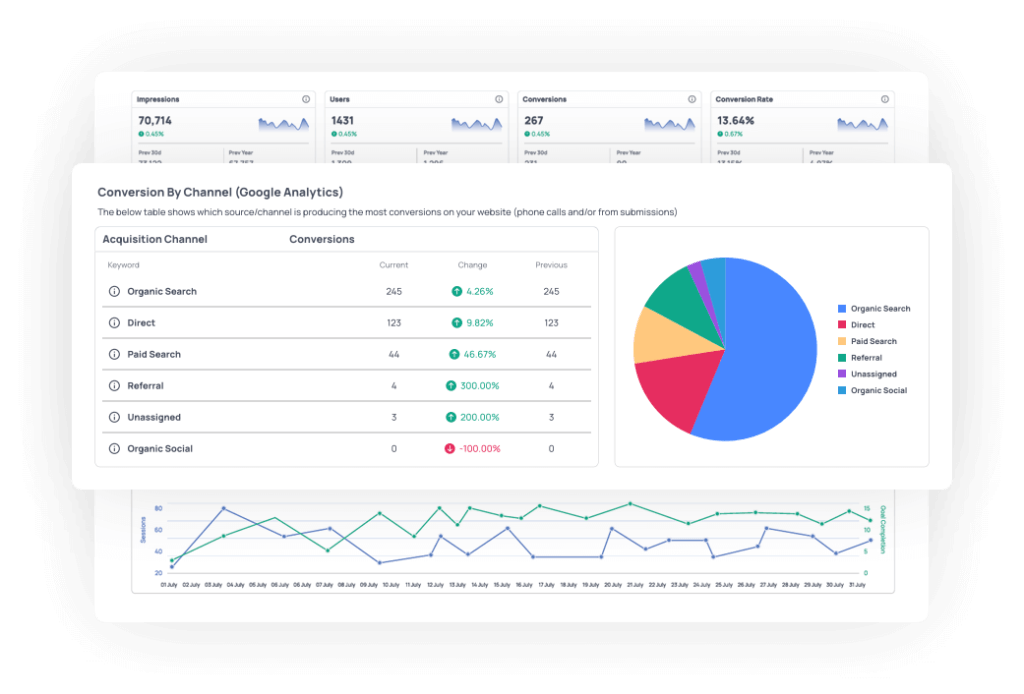Open info icon on Impressions card

click(306, 99)
